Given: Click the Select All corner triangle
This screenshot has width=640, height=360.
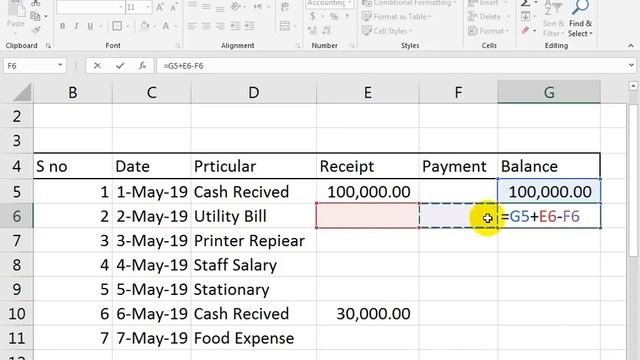Looking at the screenshot, I should pos(22,92).
